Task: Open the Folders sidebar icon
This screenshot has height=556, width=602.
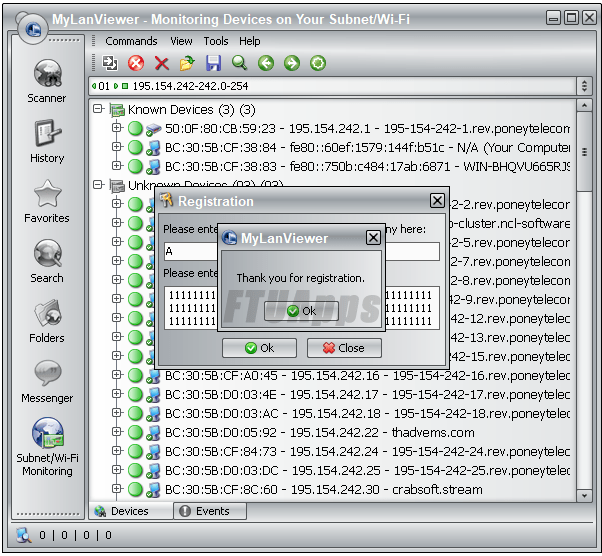Action: coord(47,313)
